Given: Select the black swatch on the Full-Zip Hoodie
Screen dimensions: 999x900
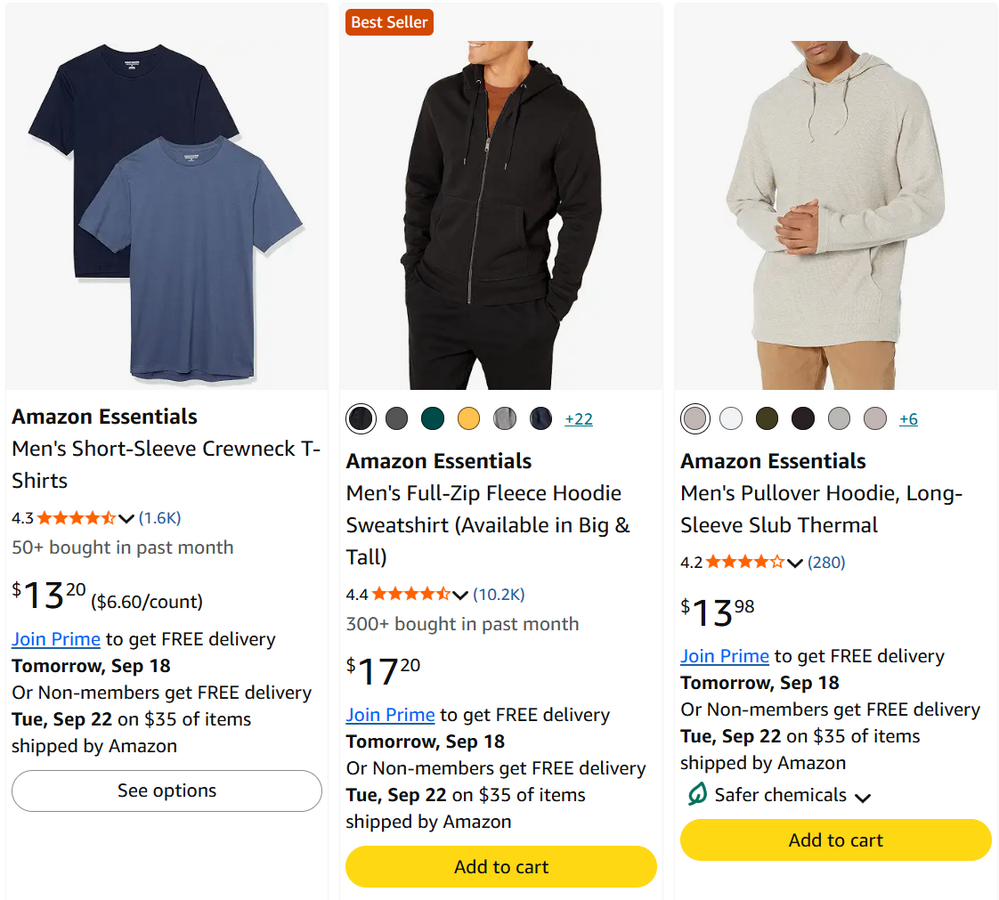Looking at the screenshot, I should click(x=361, y=419).
